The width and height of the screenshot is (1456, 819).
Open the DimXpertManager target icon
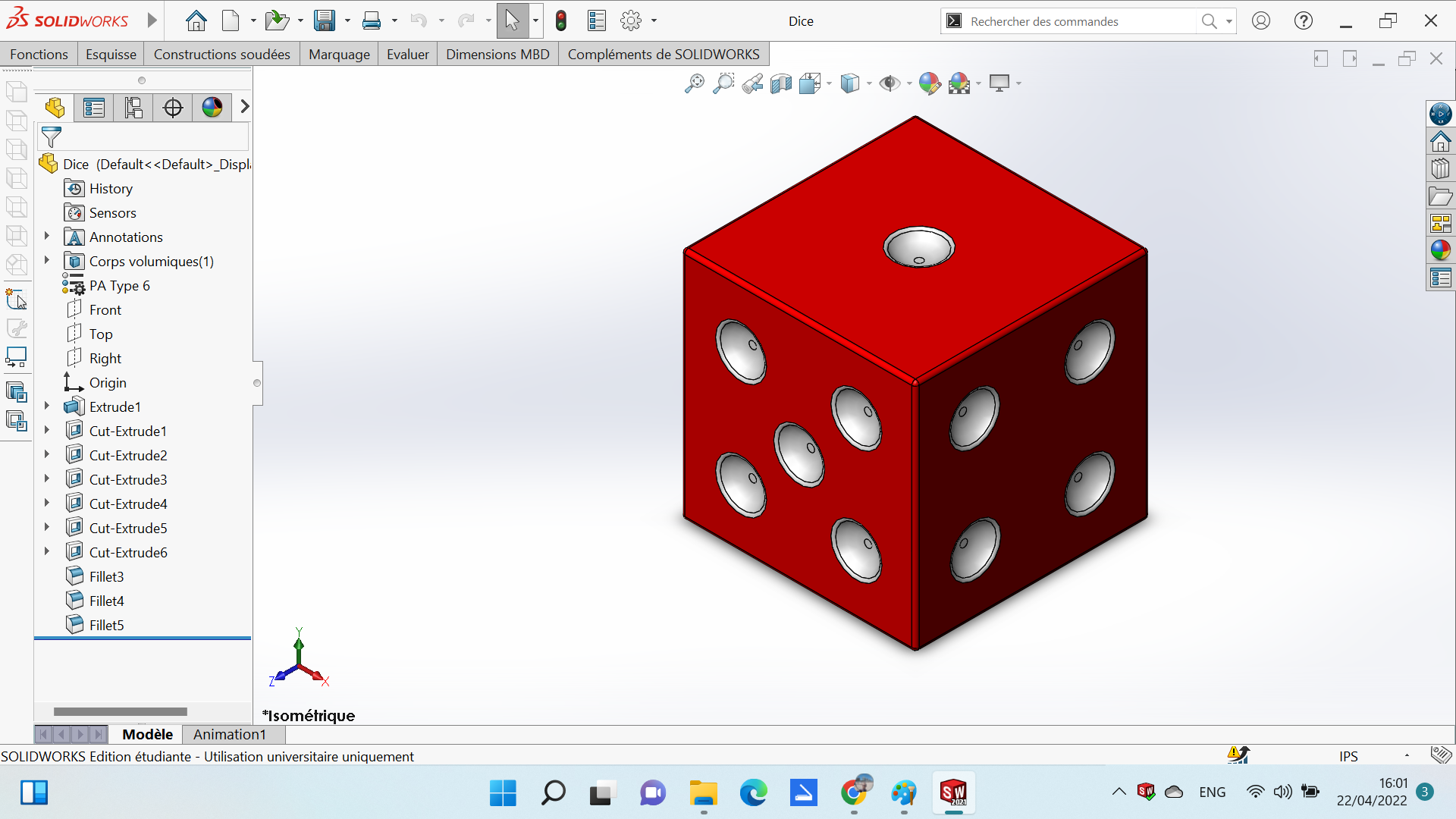172,107
